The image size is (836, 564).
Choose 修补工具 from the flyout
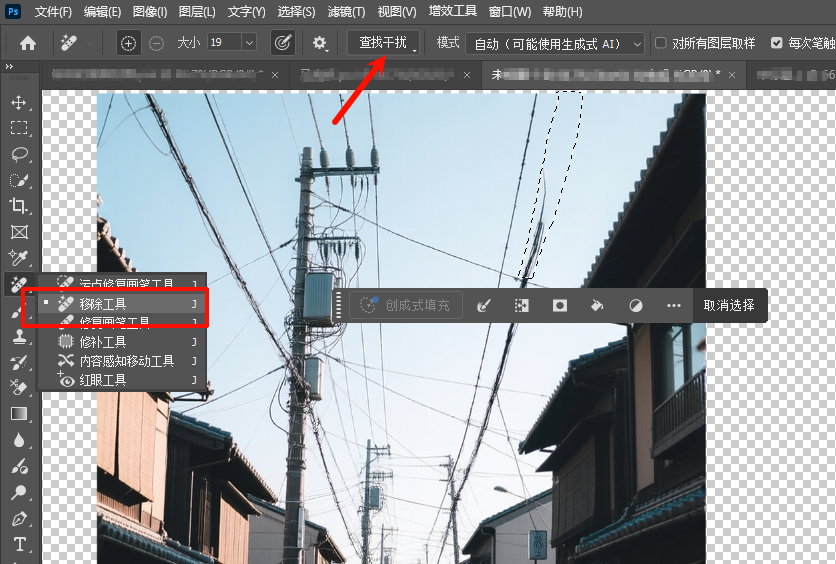coord(122,342)
